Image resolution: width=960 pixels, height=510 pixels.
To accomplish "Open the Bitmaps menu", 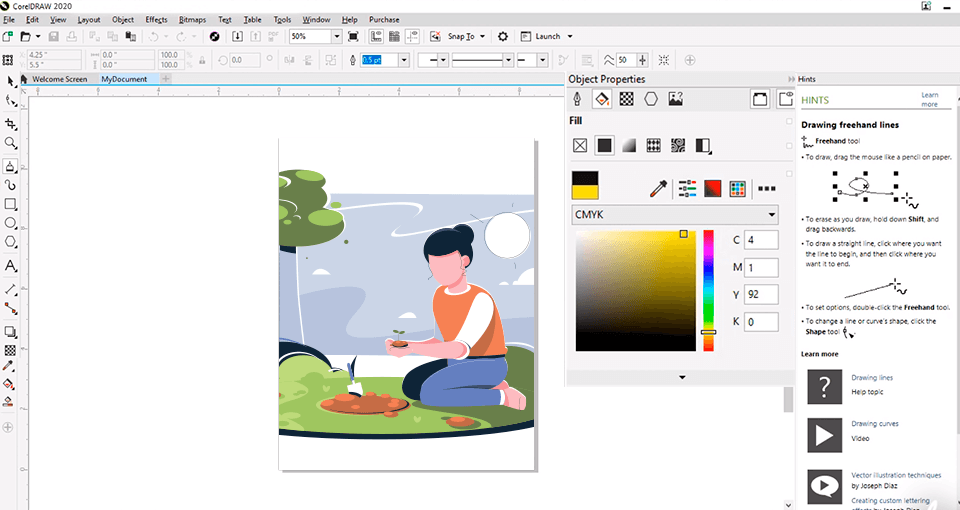I will click(x=191, y=19).
